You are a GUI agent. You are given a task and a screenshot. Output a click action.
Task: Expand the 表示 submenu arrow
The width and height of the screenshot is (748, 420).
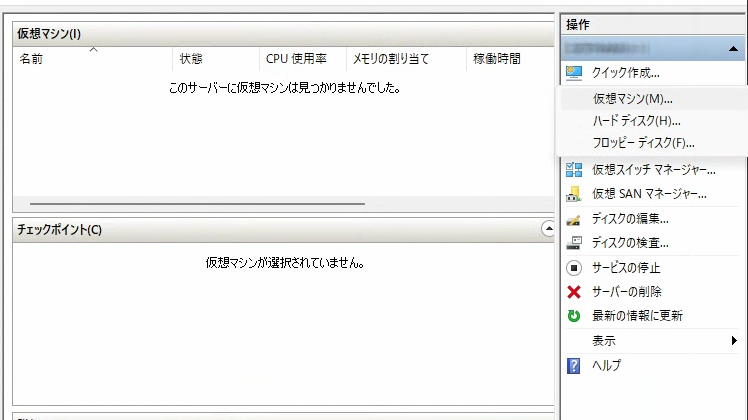pos(734,341)
